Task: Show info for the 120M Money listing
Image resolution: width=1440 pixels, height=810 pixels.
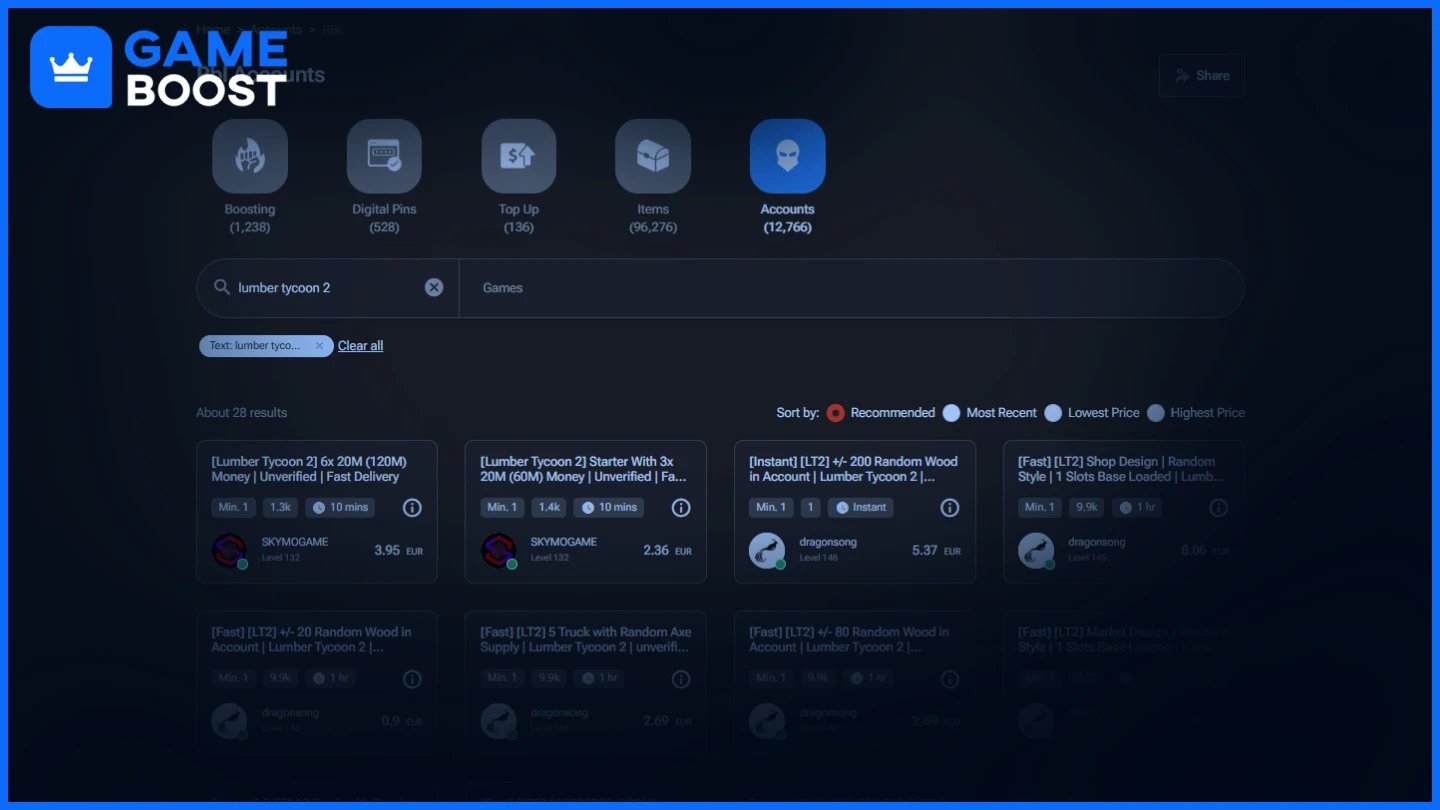Action: (412, 508)
